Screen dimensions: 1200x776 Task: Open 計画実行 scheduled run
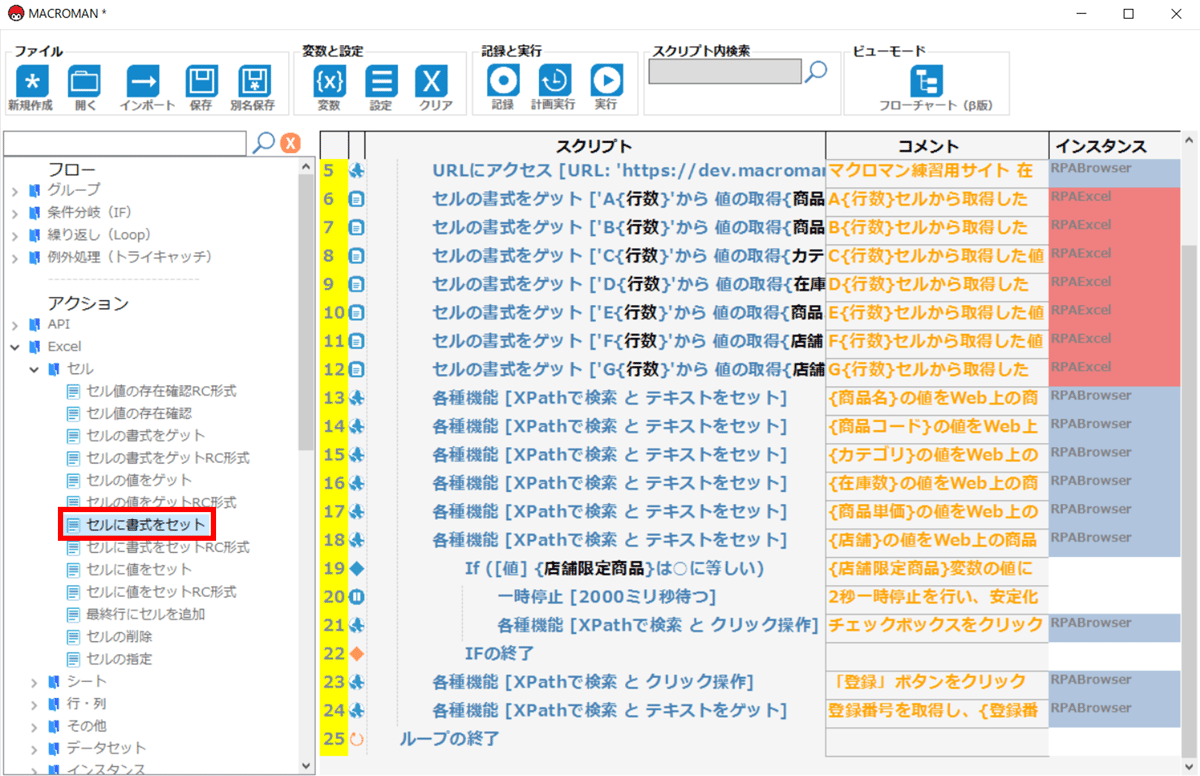[x=553, y=82]
